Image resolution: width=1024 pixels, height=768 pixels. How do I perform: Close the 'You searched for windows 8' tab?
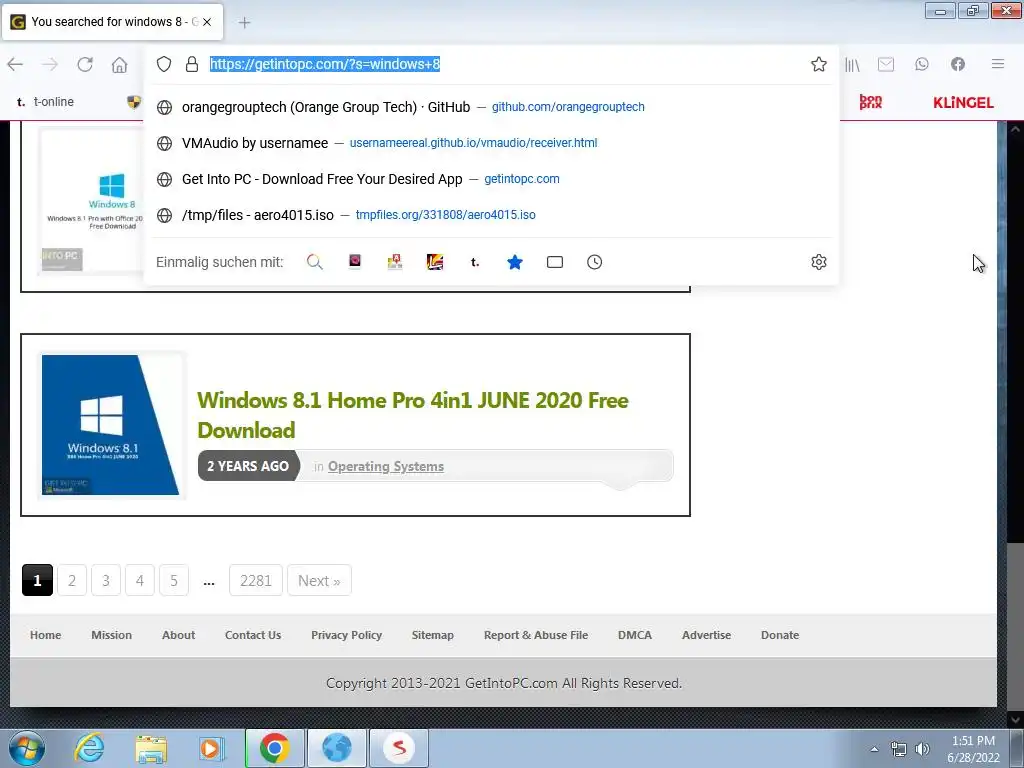[207, 22]
